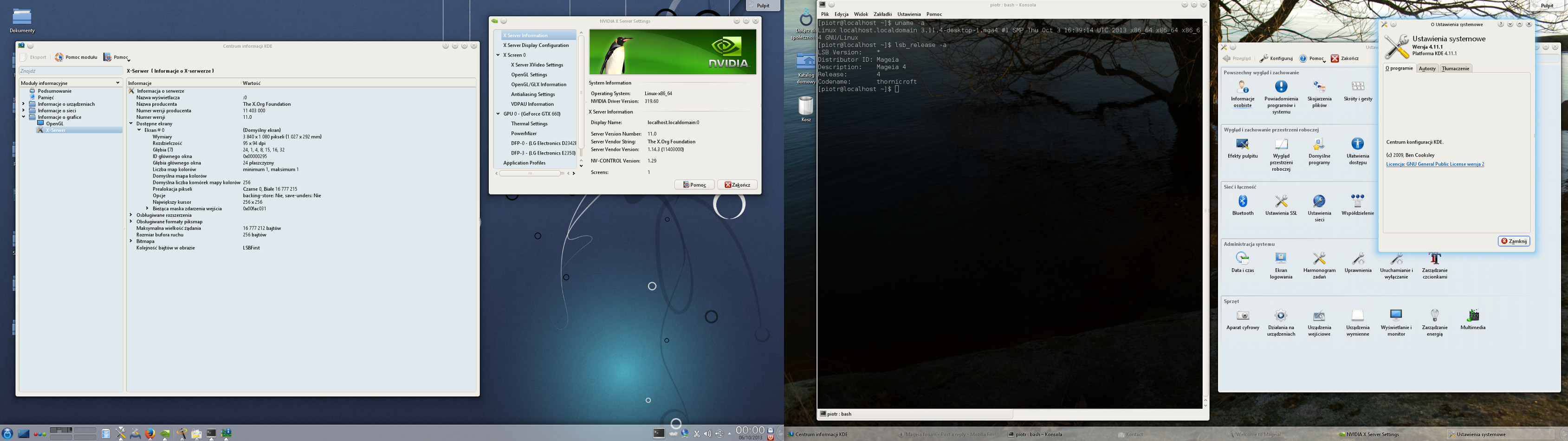The height and width of the screenshot is (441, 1568).
Task: Select PowerMizer in NVIDIA settings list
Action: click(x=524, y=133)
